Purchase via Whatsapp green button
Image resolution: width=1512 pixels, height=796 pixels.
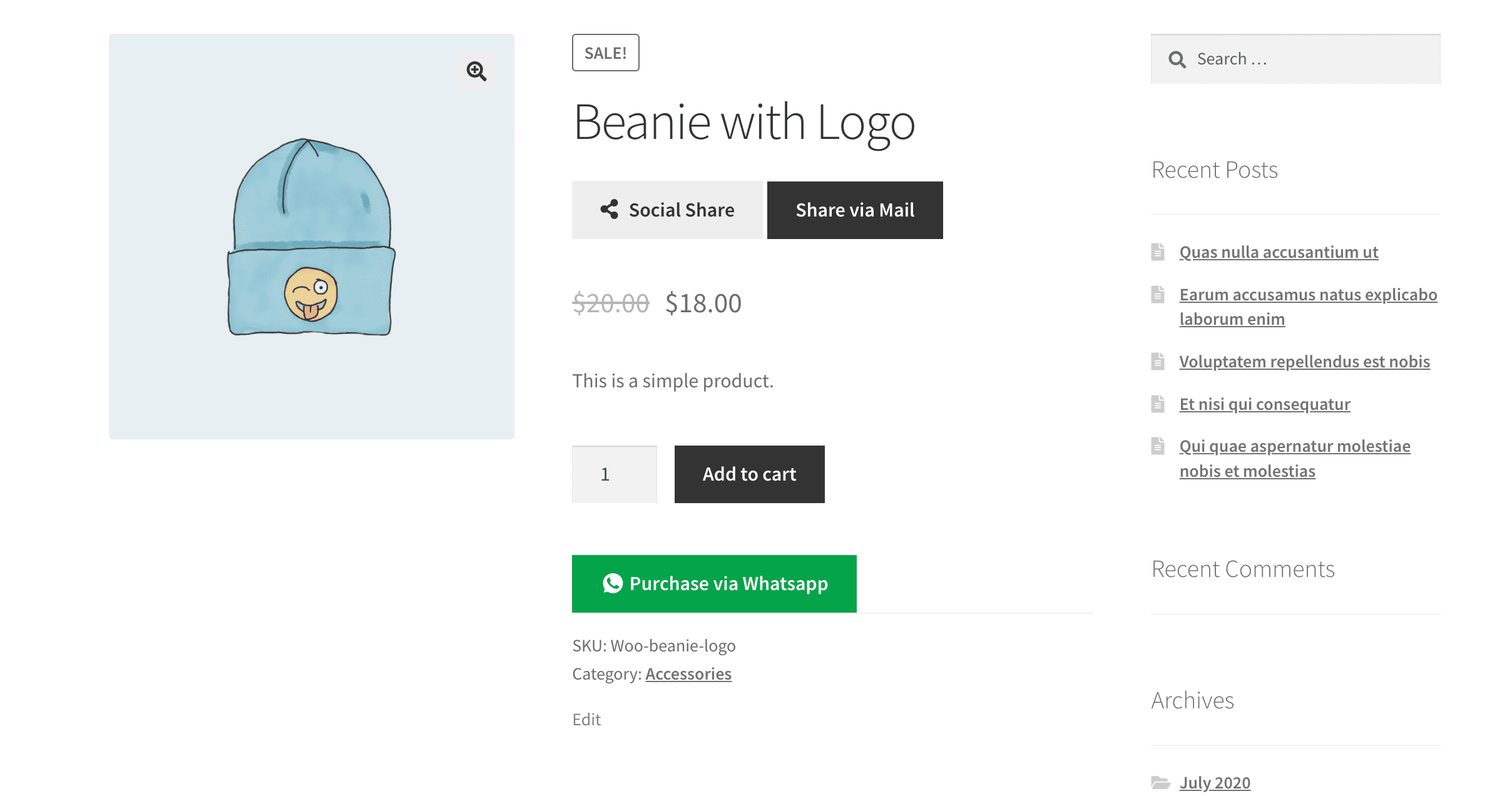click(714, 583)
